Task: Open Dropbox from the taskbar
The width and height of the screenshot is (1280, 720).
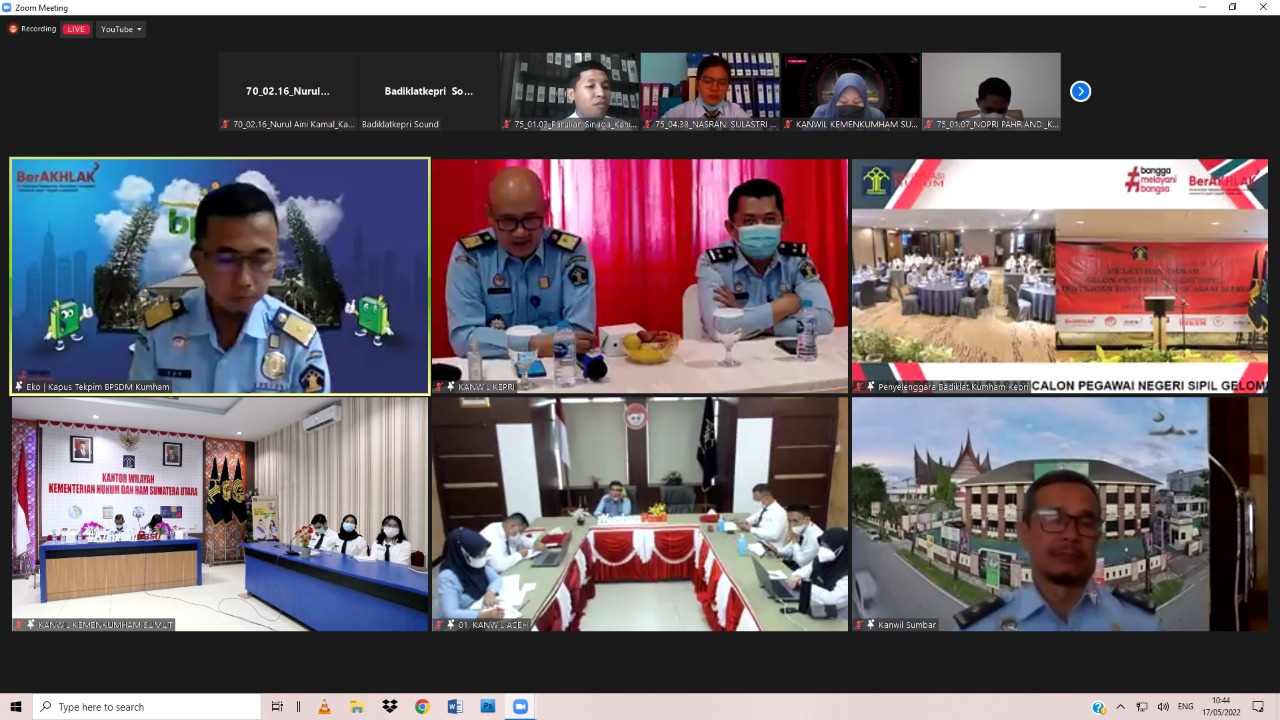Action: point(390,707)
